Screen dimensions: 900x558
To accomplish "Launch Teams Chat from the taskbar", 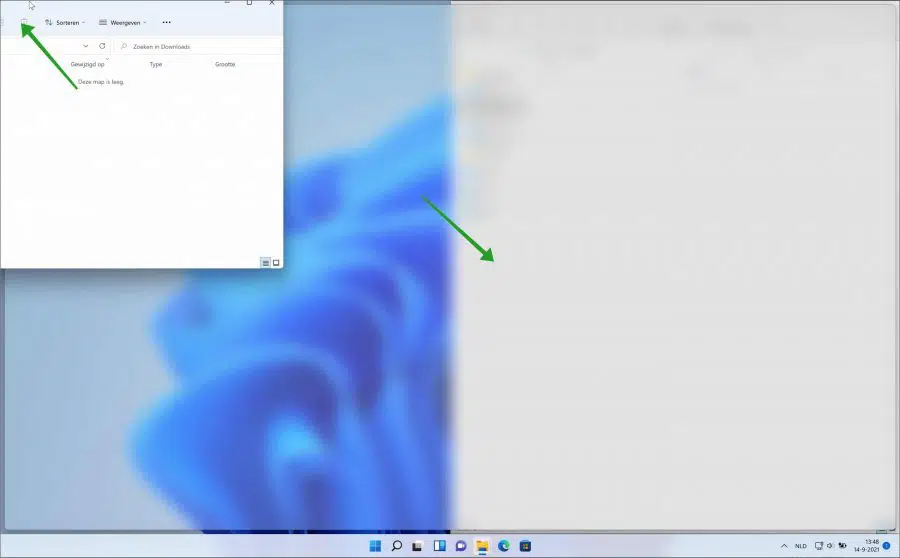I will (x=460, y=546).
